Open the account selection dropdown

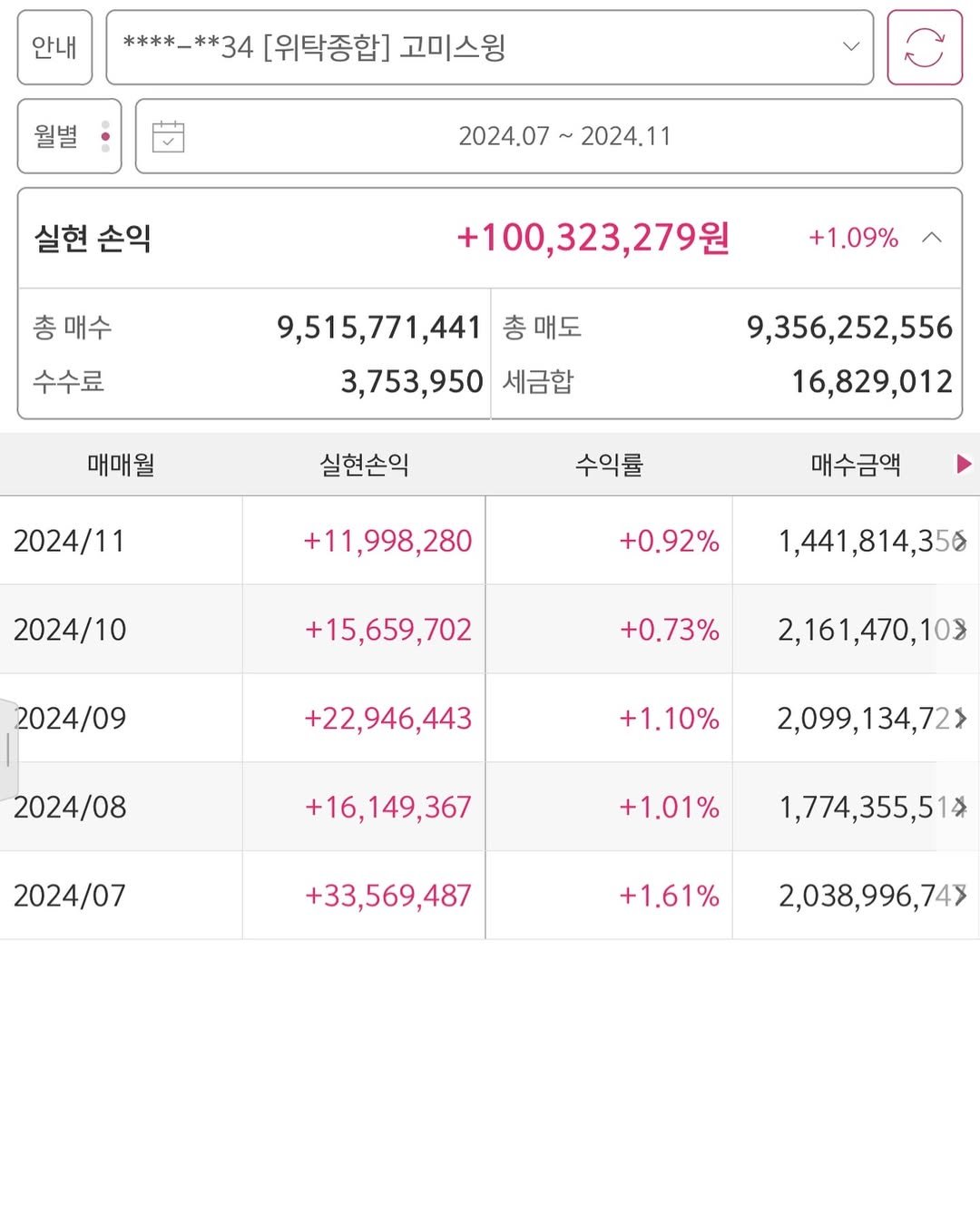click(x=489, y=47)
